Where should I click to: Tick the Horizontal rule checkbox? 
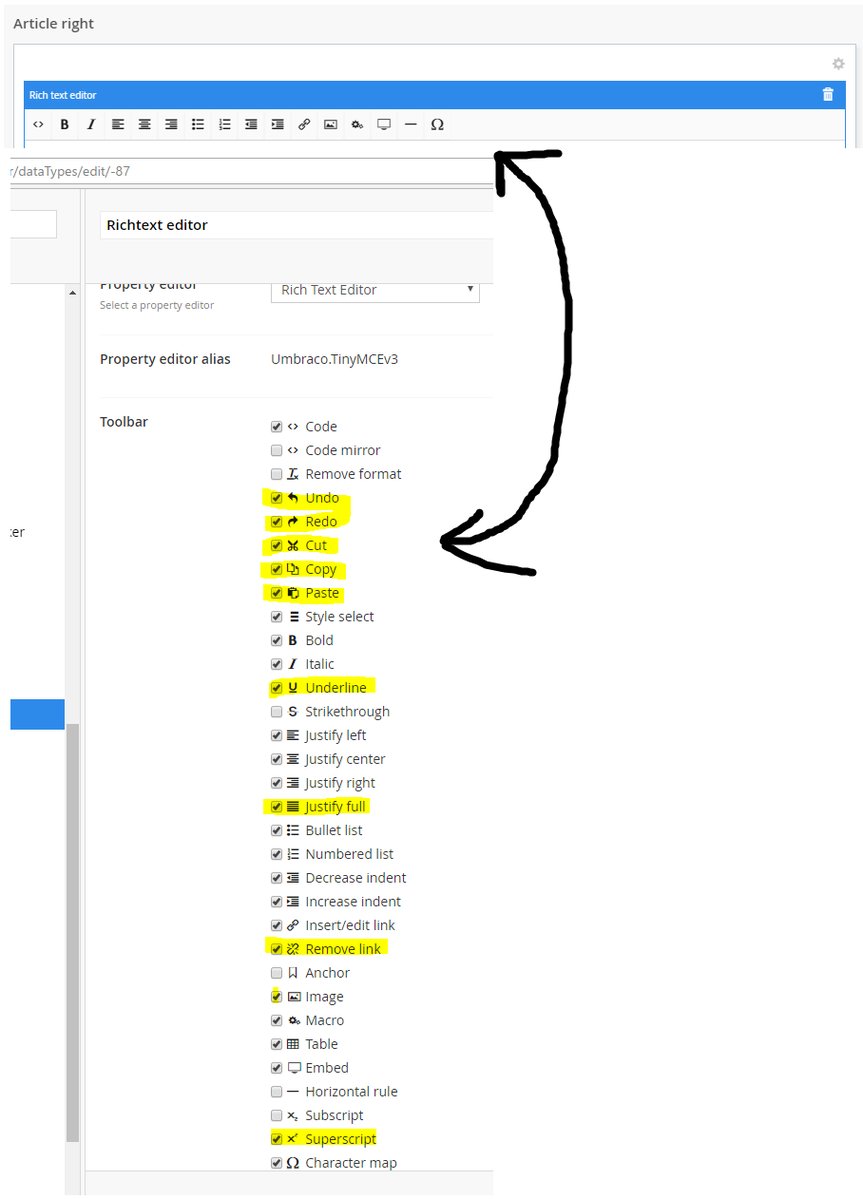[x=276, y=1092]
